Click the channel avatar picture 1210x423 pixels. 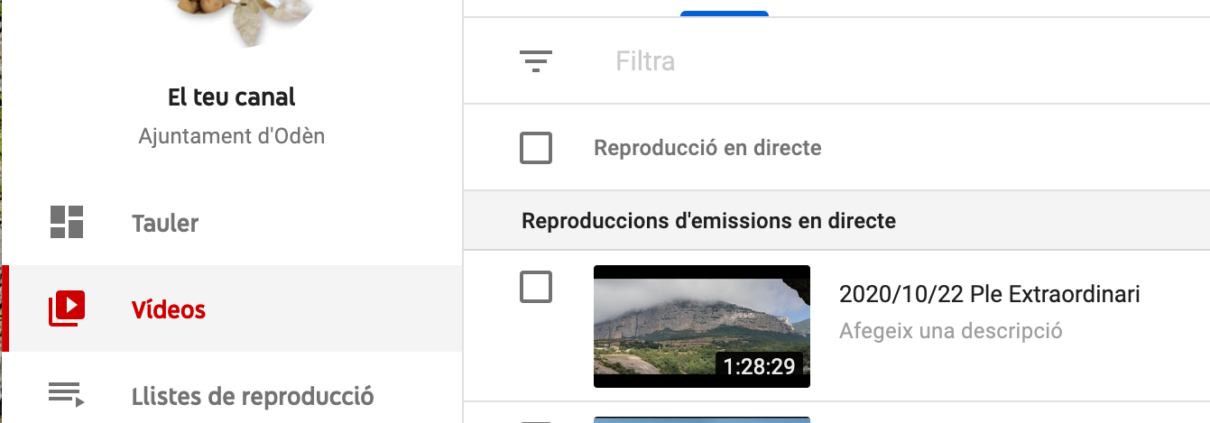(232, 20)
